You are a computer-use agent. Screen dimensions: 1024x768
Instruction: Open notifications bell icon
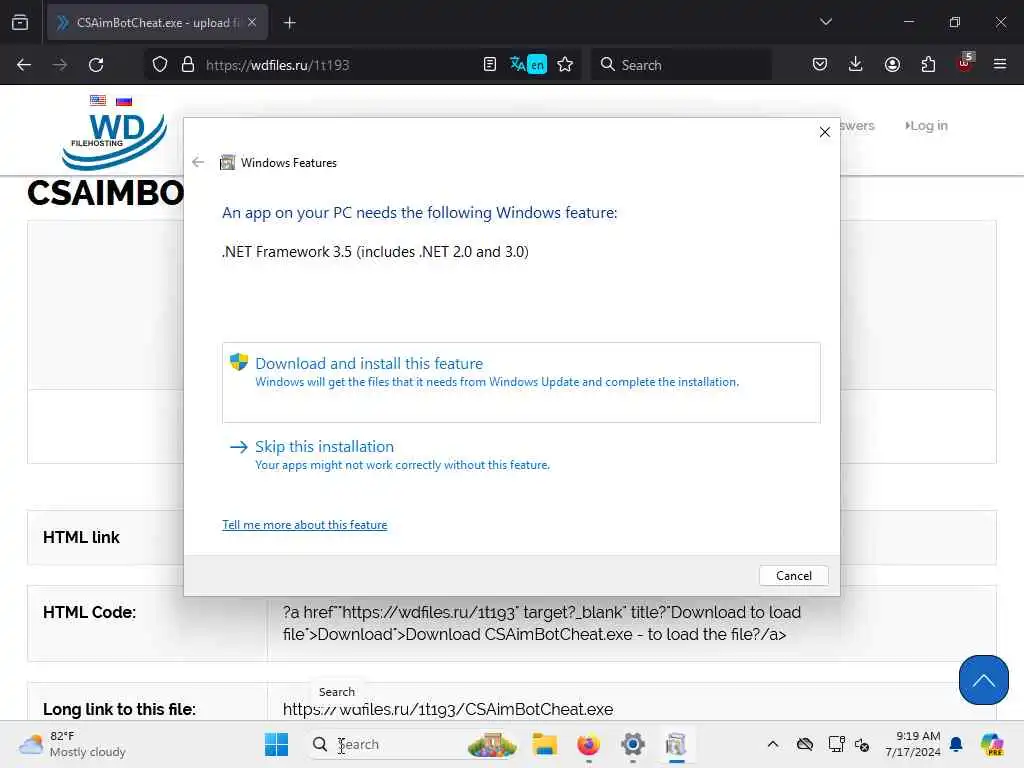click(x=956, y=744)
